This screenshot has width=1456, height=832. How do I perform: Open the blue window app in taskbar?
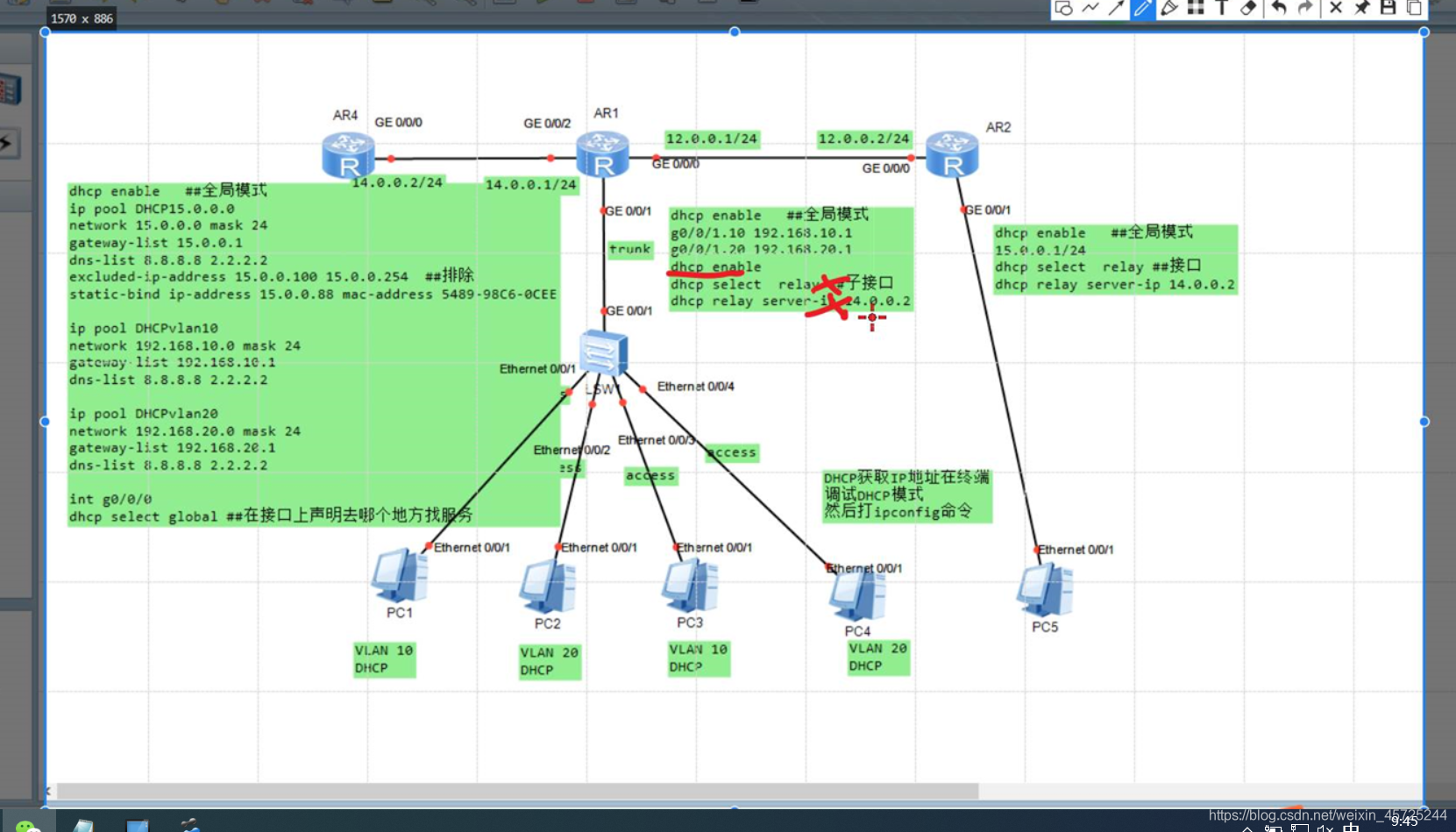coord(138,826)
